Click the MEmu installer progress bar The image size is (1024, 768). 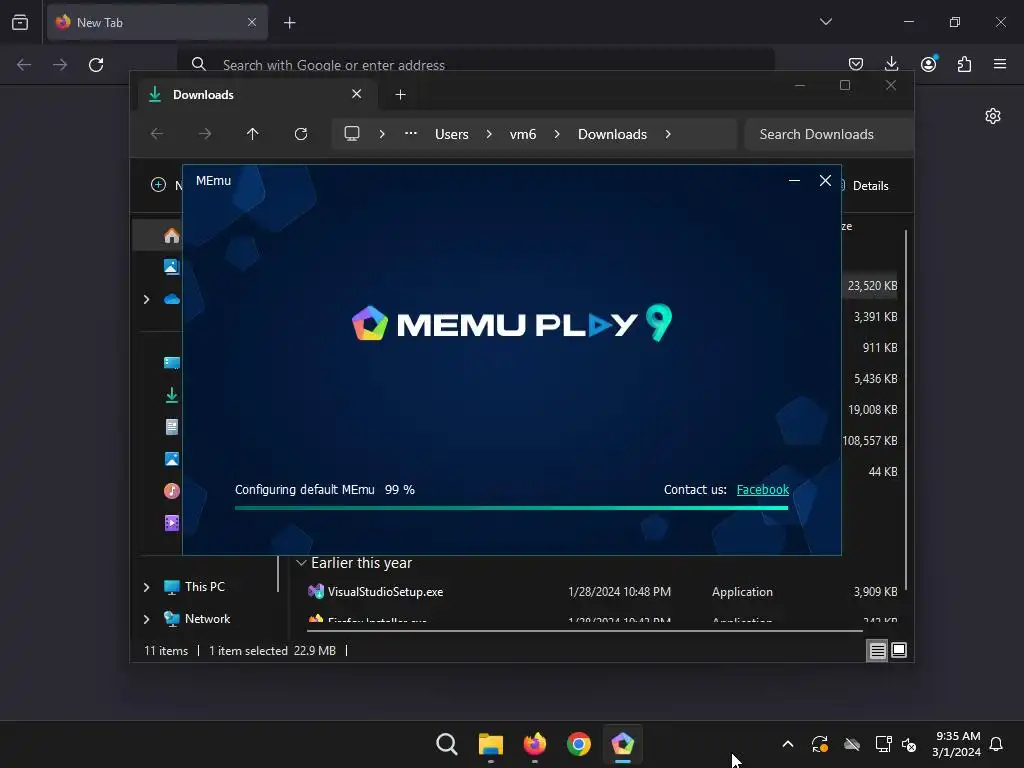coord(511,507)
